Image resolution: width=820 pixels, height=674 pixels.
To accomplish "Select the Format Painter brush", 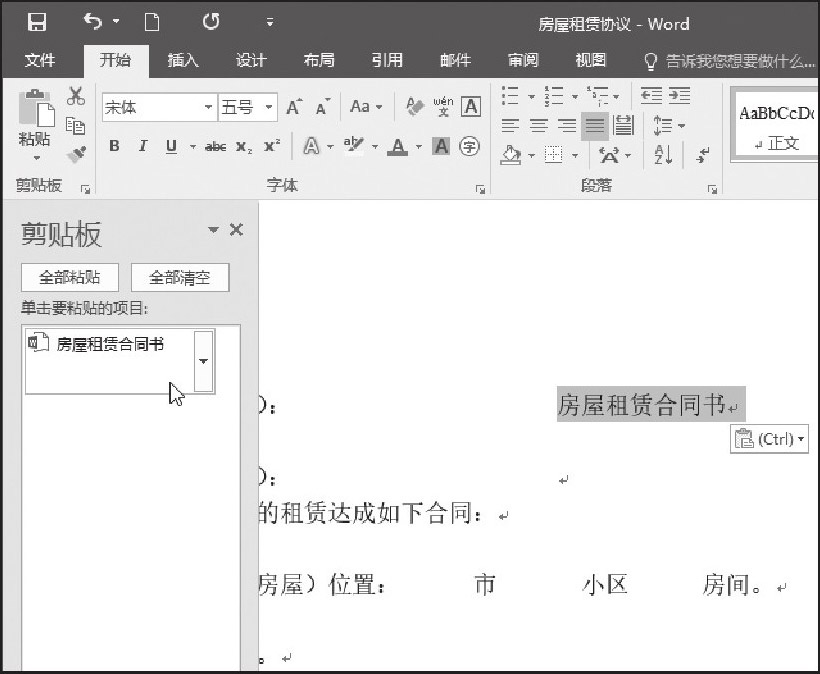I will point(76,153).
